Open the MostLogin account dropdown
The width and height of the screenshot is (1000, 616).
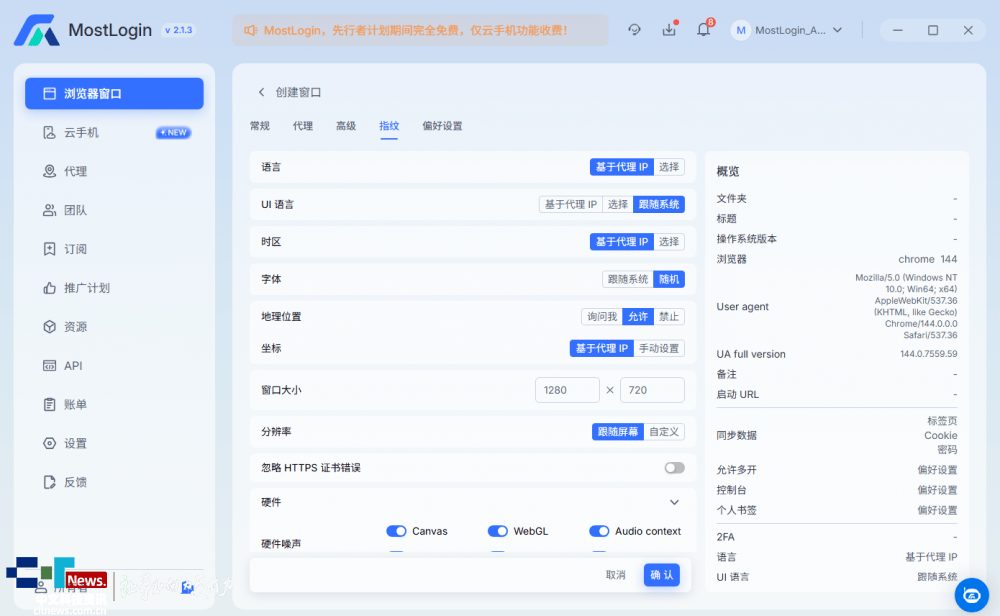[789, 30]
